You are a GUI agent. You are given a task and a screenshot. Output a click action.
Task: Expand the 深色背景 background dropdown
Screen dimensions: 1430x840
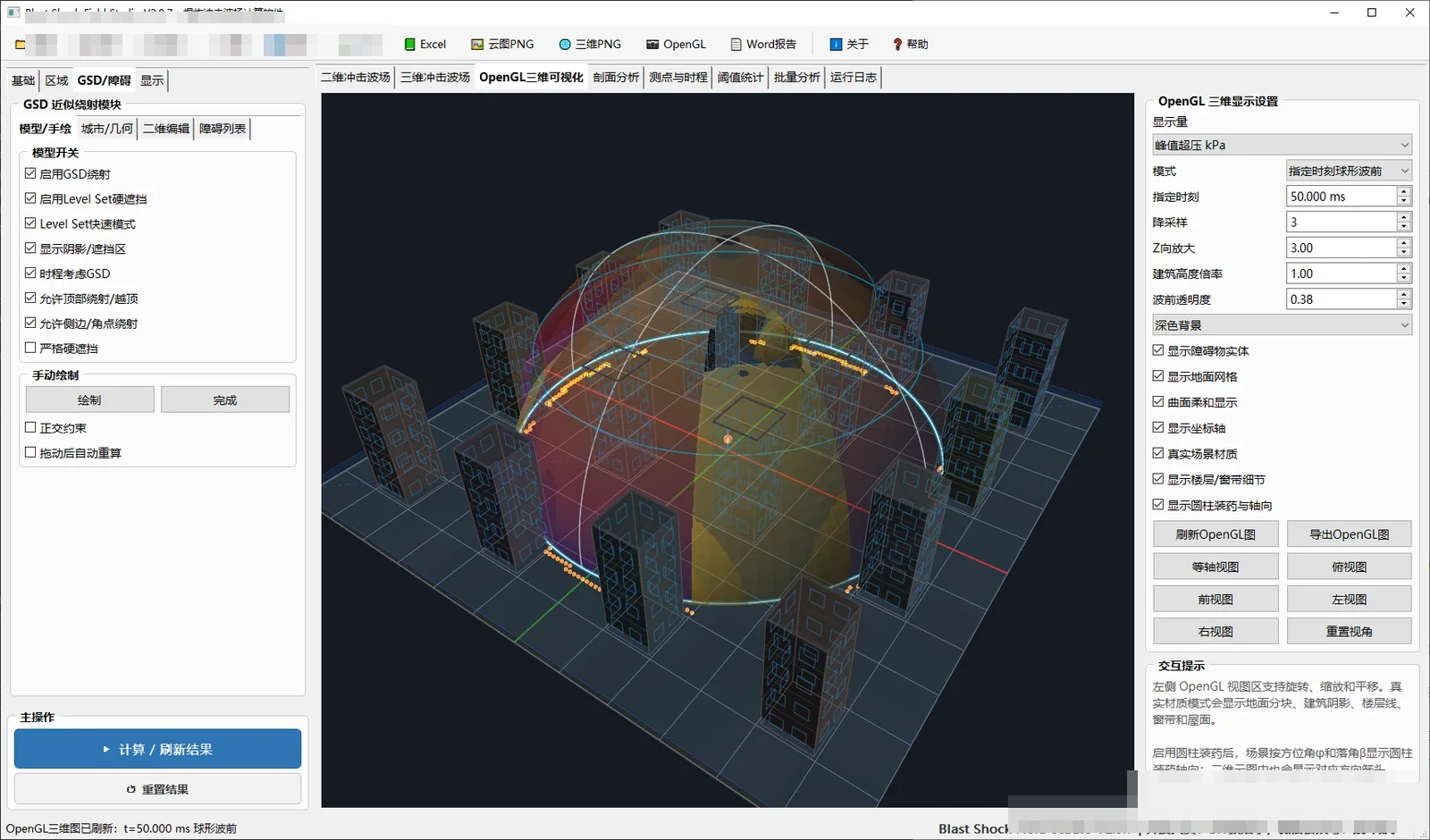point(1283,325)
